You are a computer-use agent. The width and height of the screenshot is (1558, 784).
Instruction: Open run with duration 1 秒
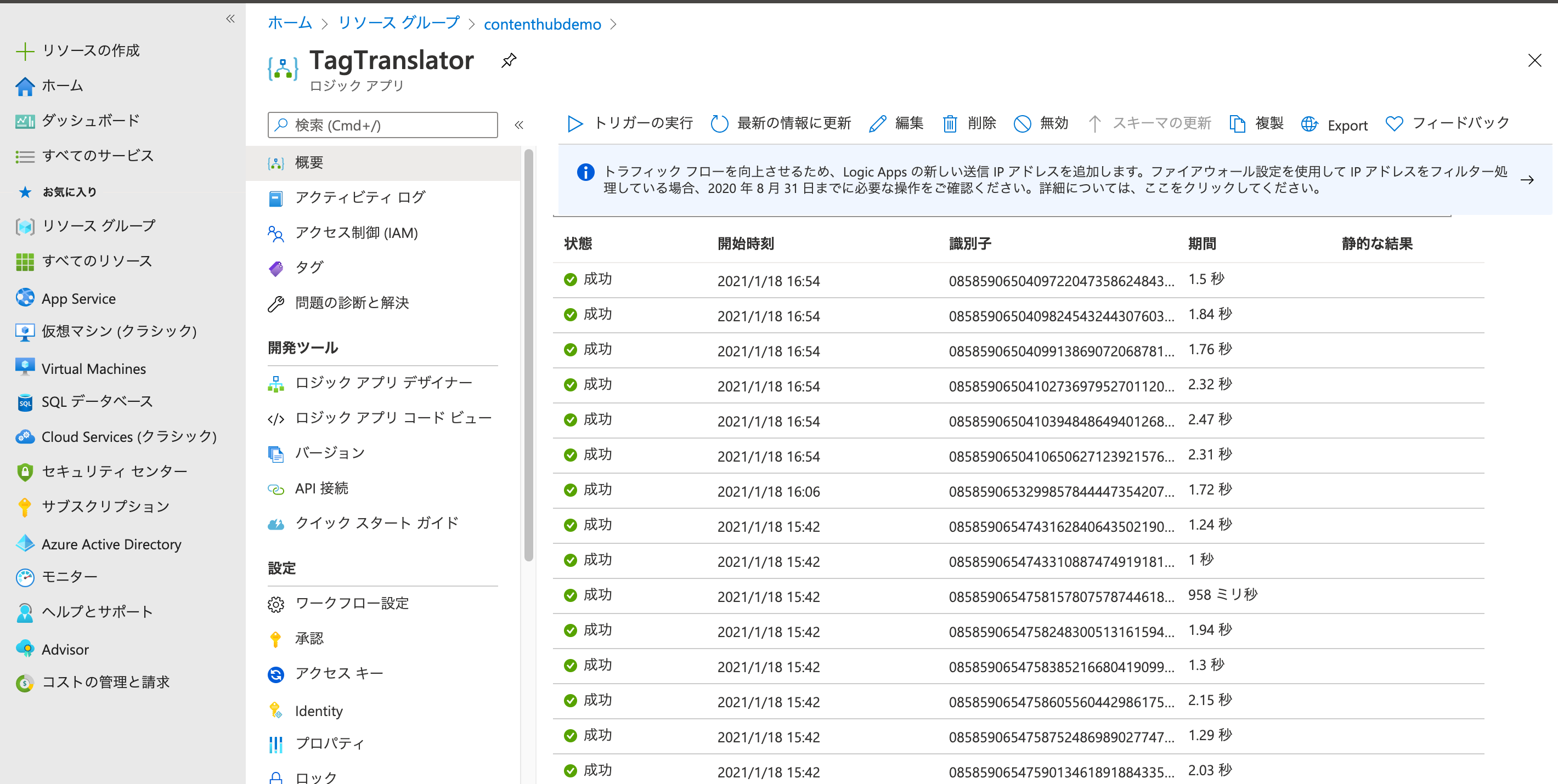1019,560
